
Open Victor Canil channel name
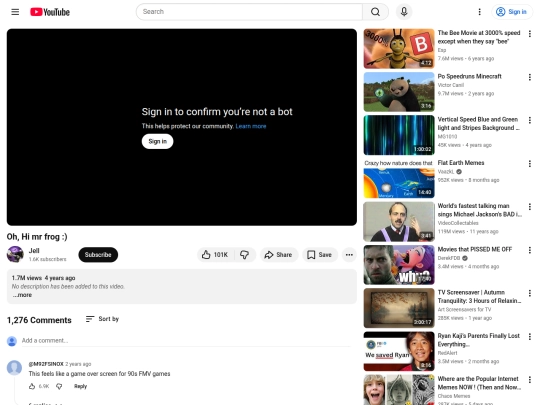tap(451, 85)
